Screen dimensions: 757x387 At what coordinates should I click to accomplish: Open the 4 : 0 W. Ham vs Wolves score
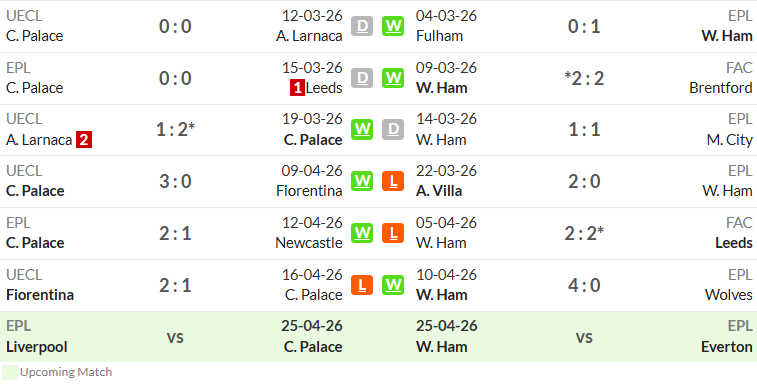pos(584,285)
